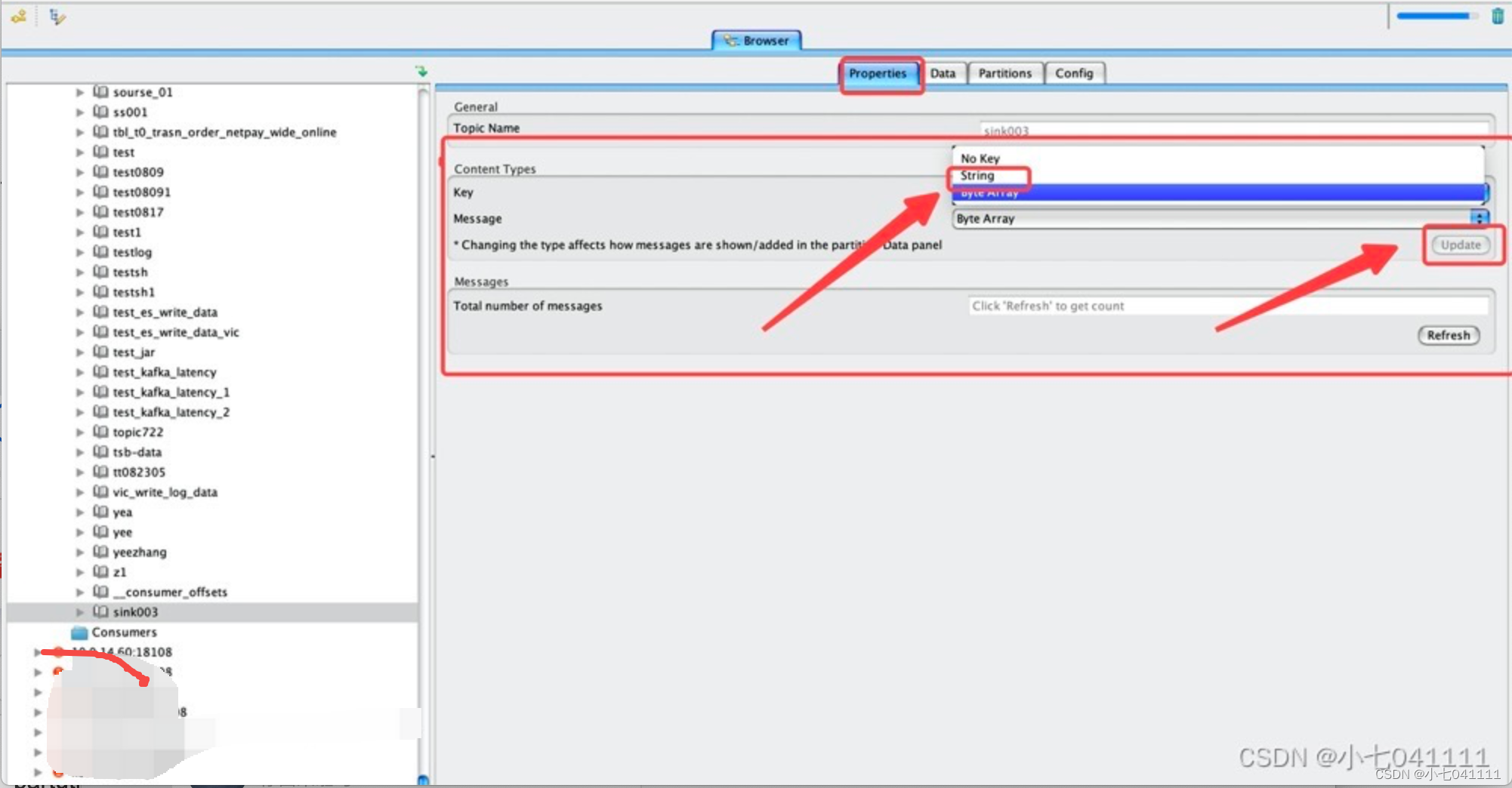Expand the topic722 node
Image resolution: width=1512 pixels, height=788 pixels.
80,432
